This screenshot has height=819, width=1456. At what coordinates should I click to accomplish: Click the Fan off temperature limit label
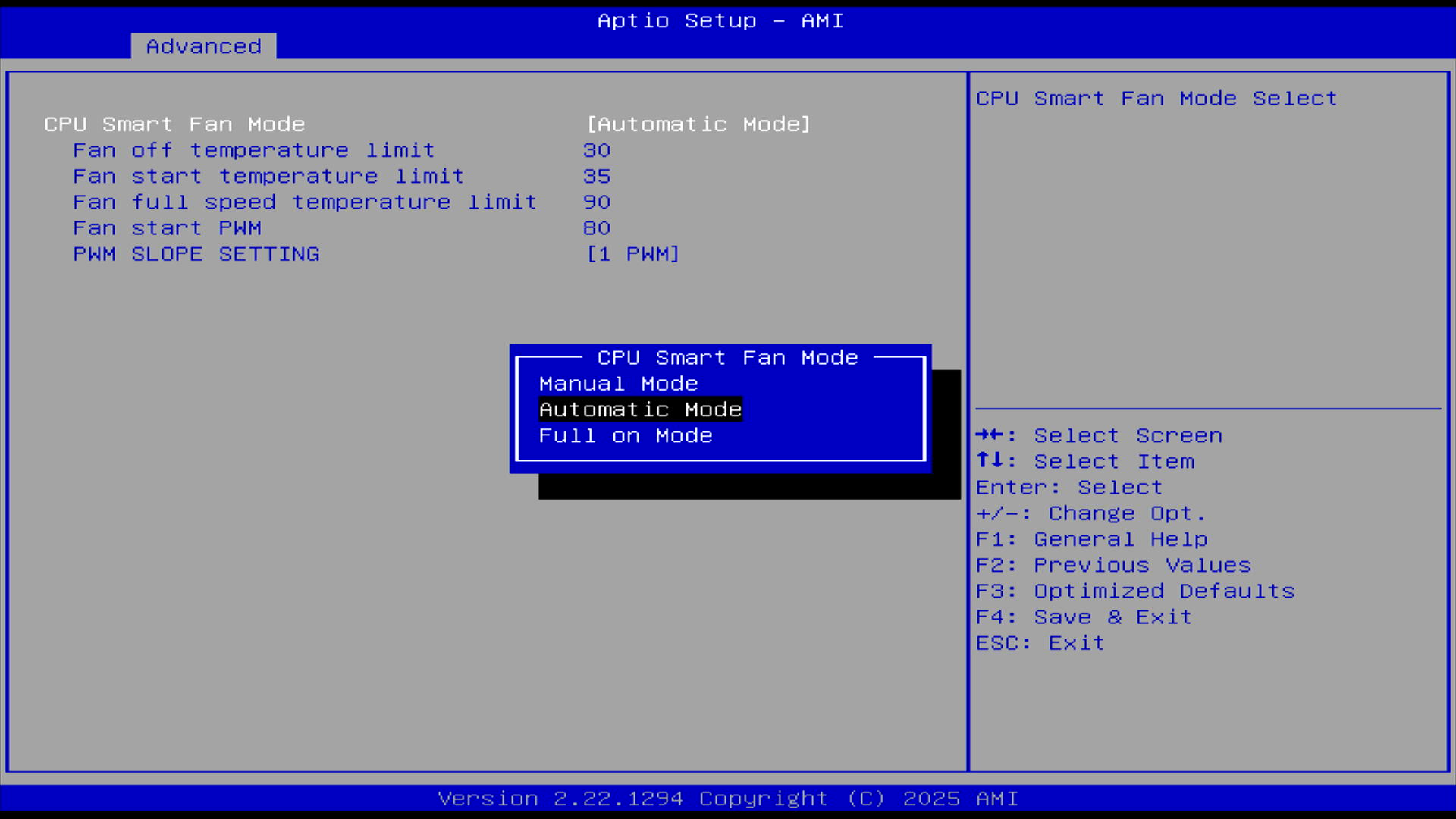254,150
